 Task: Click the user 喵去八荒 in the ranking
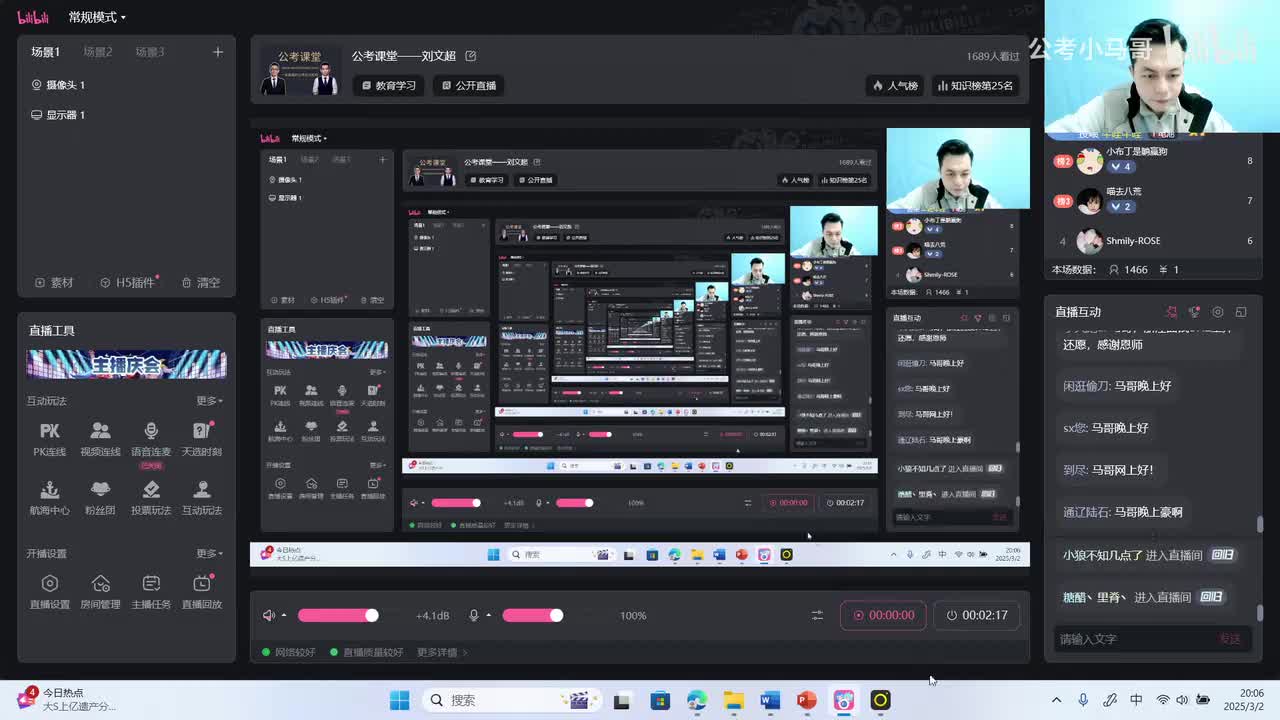1123,191
